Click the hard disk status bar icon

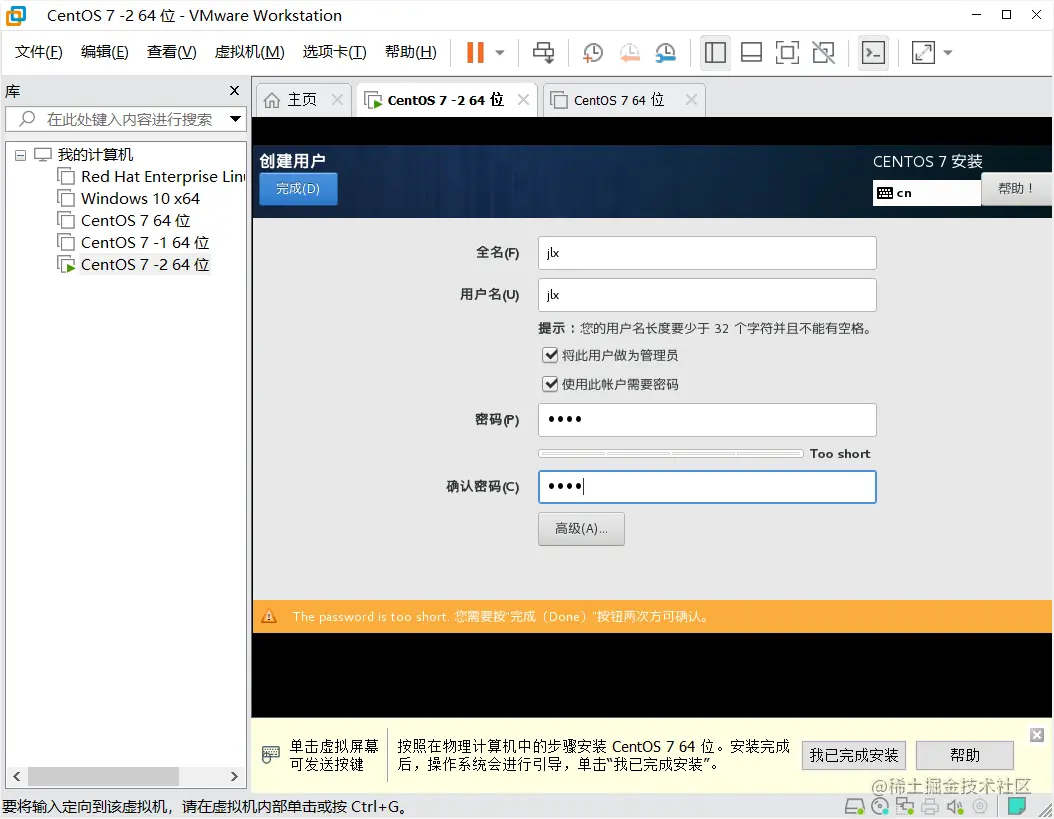point(854,806)
